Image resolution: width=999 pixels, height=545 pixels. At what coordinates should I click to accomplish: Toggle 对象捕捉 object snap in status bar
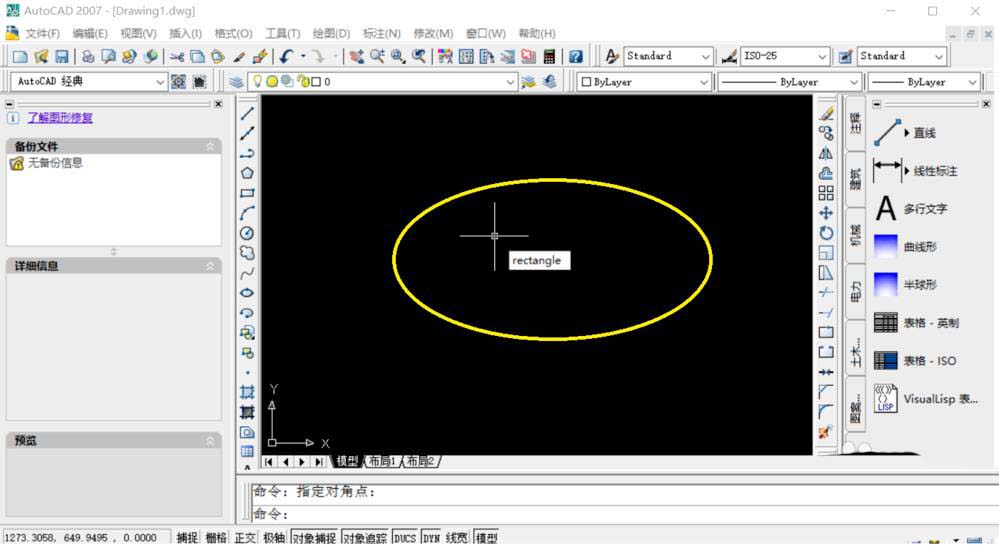[315, 537]
